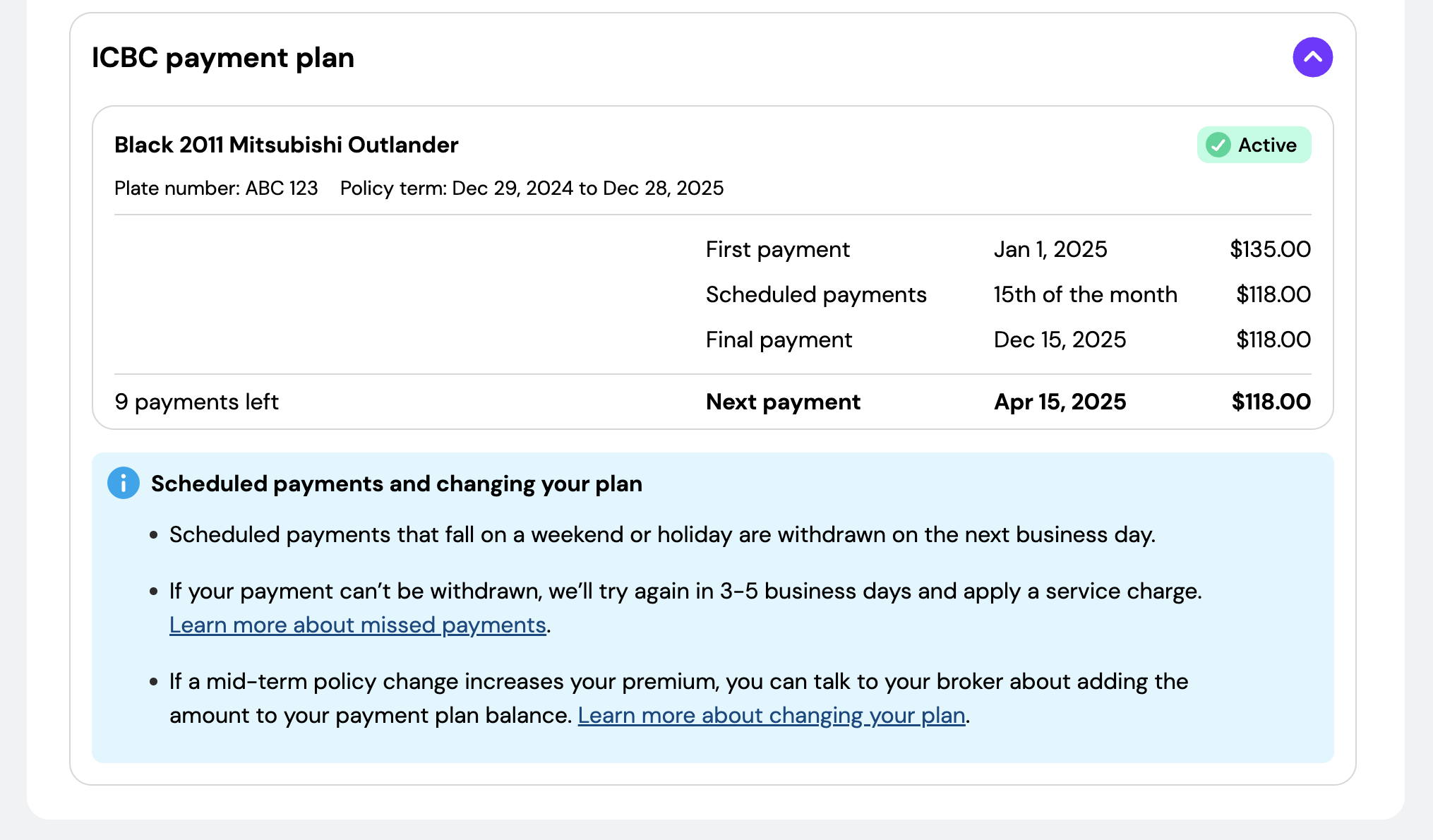Select the Black 2011 Mitsubishi Outlander title
Image resolution: width=1433 pixels, height=840 pixels.
click(x=287, y=145)
